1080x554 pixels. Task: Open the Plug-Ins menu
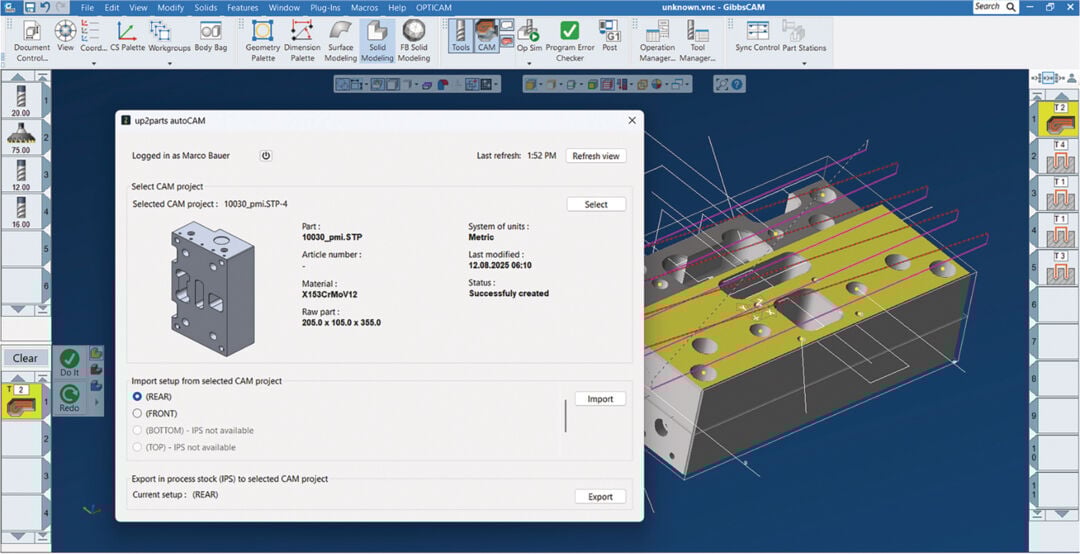coord(326,7)
